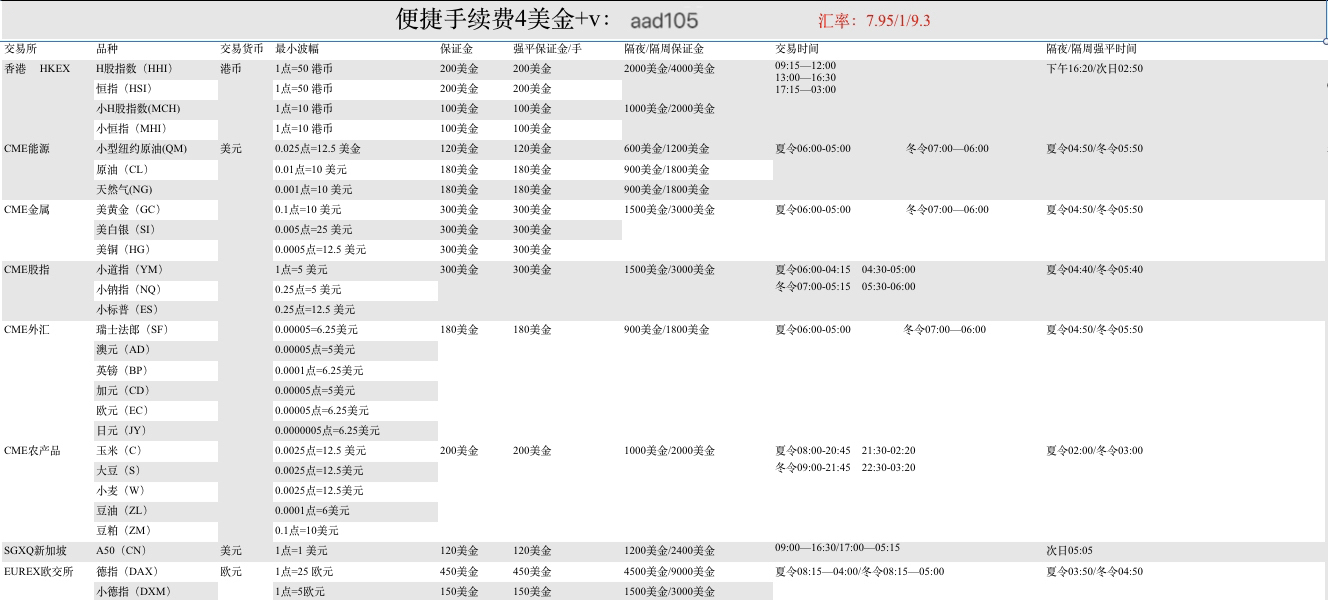Select the aad105 text in the header
The width and height of the screenshot is (1328, 600).
(x=664, y=20)
